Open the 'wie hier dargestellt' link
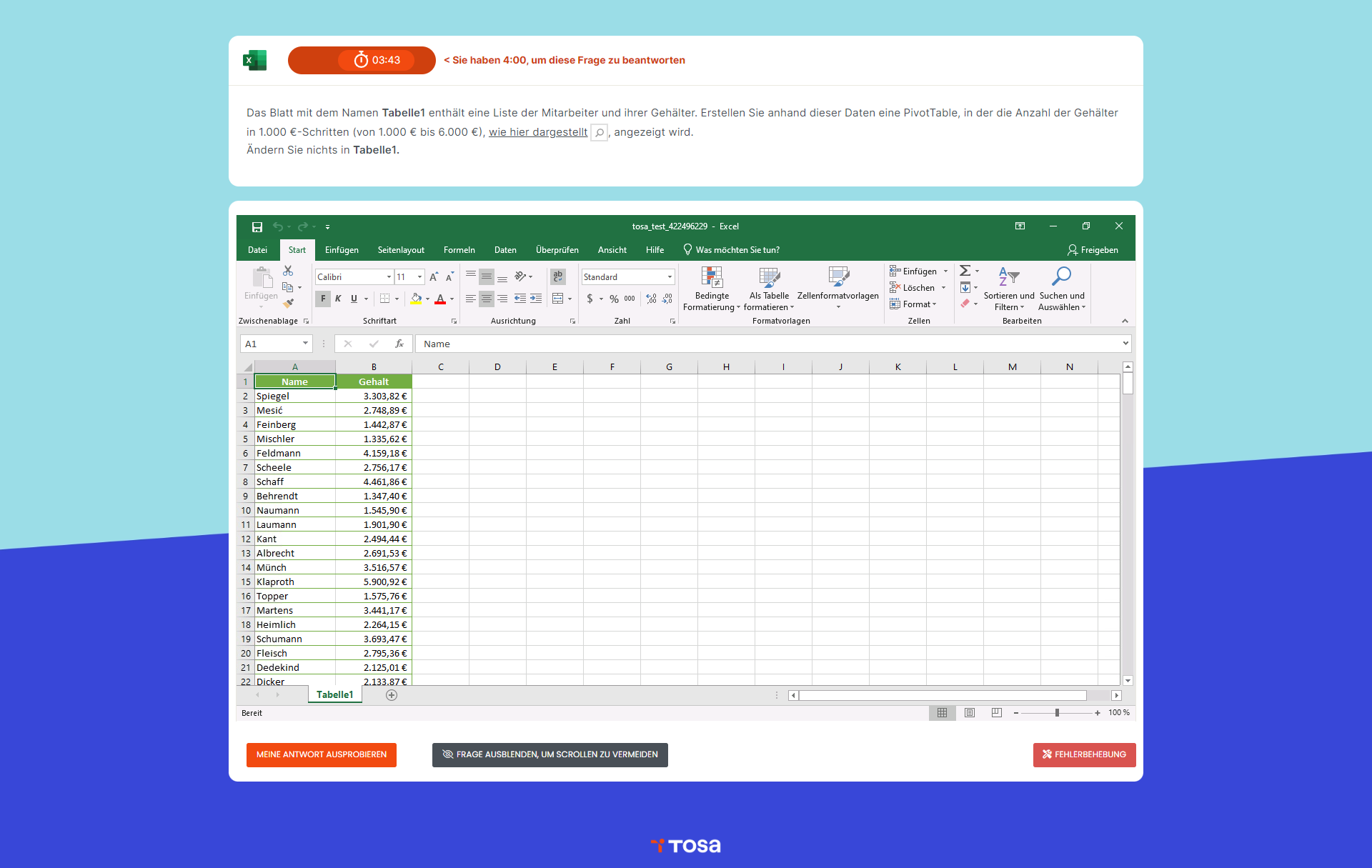This screenshot has width=1372, height=868. (x=537, y=132)
